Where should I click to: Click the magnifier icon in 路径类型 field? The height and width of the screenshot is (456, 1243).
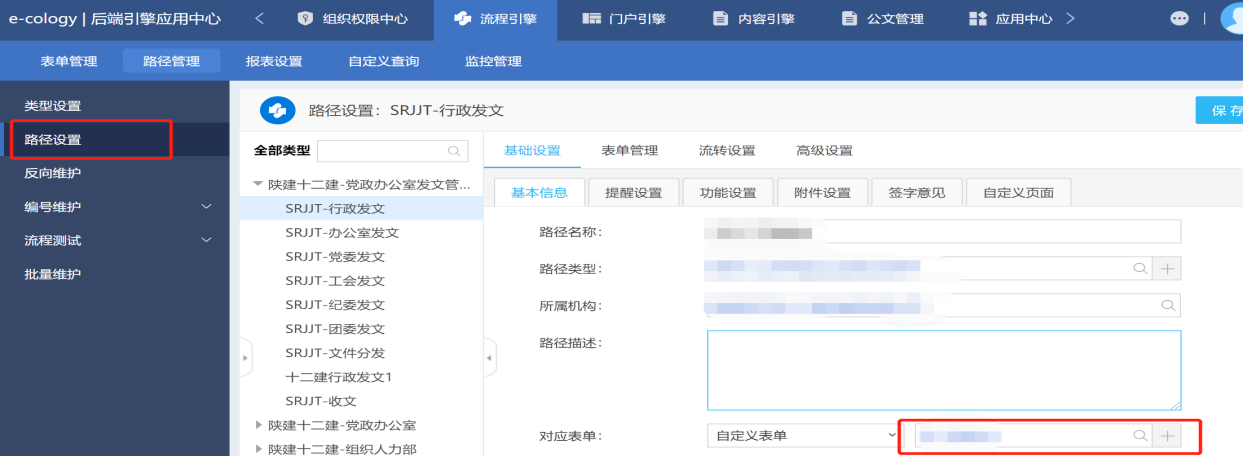(1139, 268)
